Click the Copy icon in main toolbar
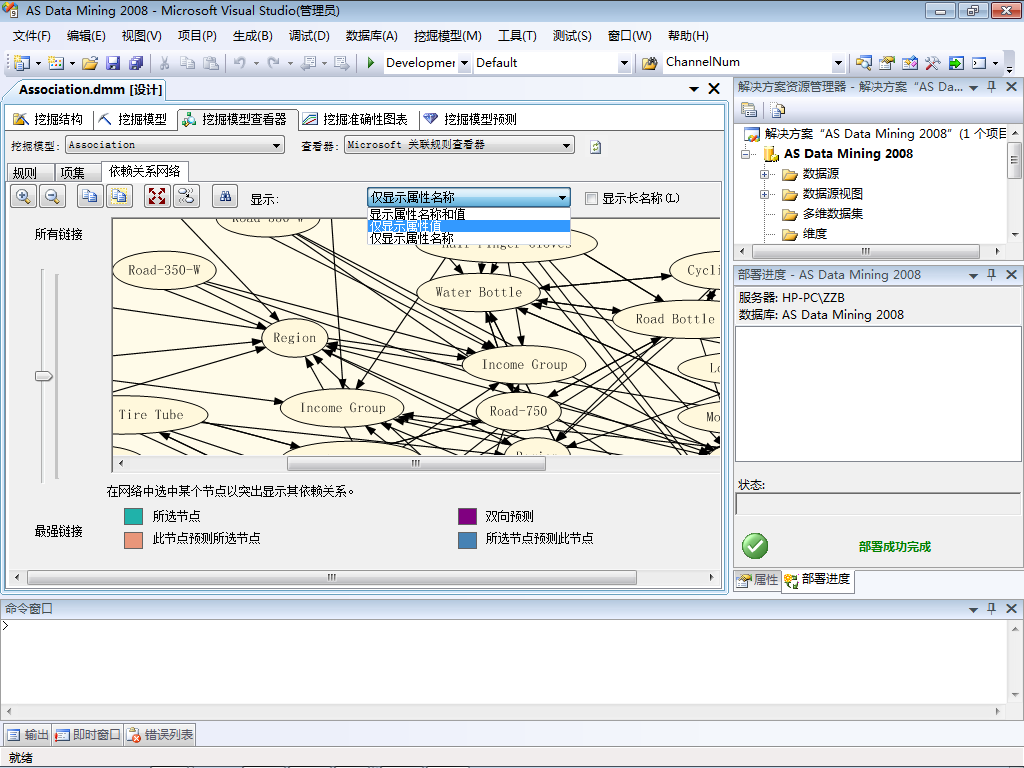This screenshot has width=1024, height=768. (187, 63)
